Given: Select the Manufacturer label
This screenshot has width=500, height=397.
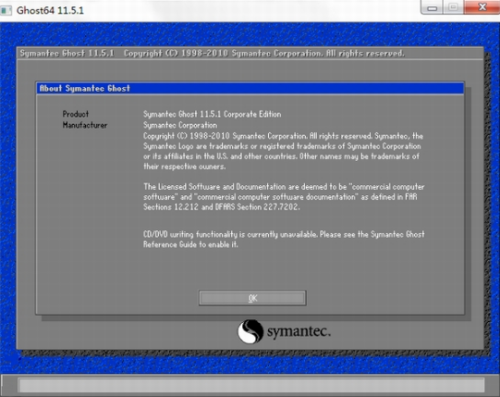Looking at the screenshot, I should [85, 125].
